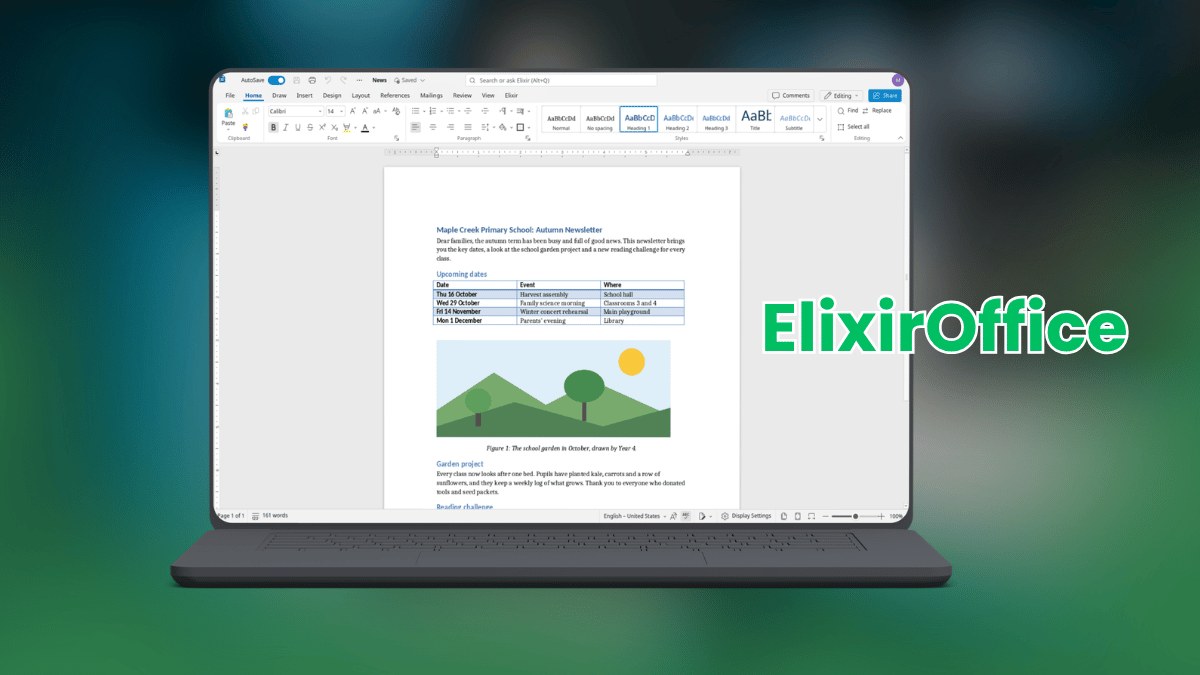The height and width of the screenshot is (675, 1200).
Task: Click the Search or ask Elixir field
Action: [x=561, y=80]
